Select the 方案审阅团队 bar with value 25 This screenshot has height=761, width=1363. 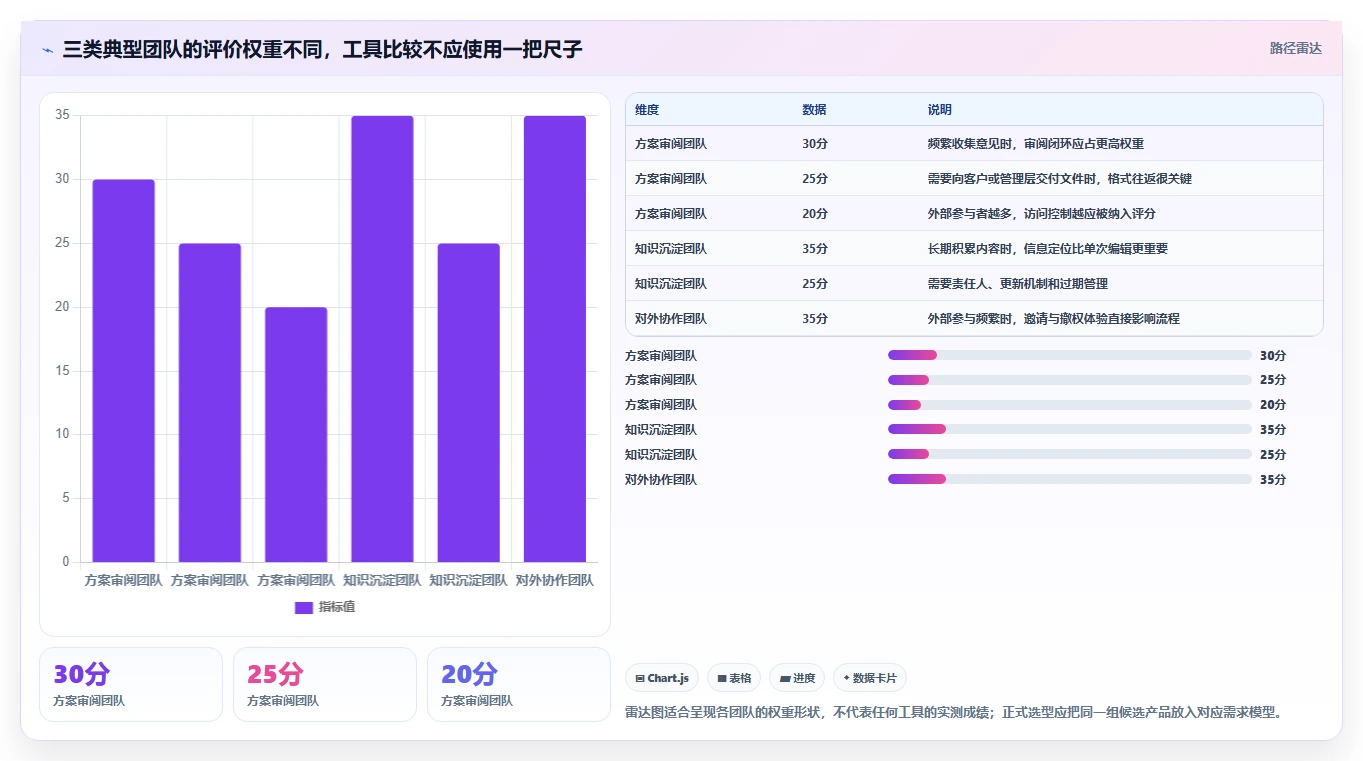coord(210,403)
